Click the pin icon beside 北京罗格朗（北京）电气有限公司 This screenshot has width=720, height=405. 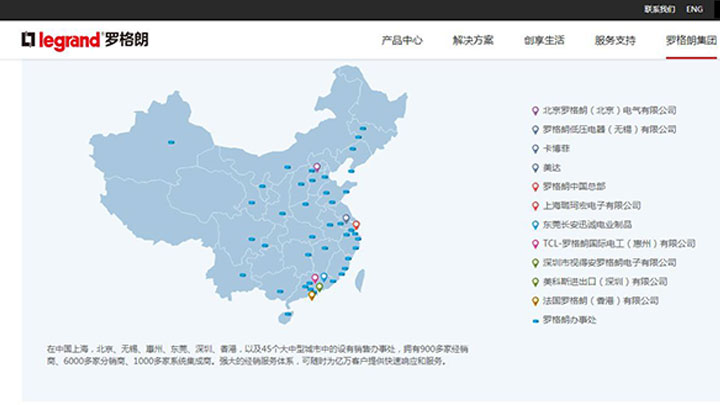[535, 110]
